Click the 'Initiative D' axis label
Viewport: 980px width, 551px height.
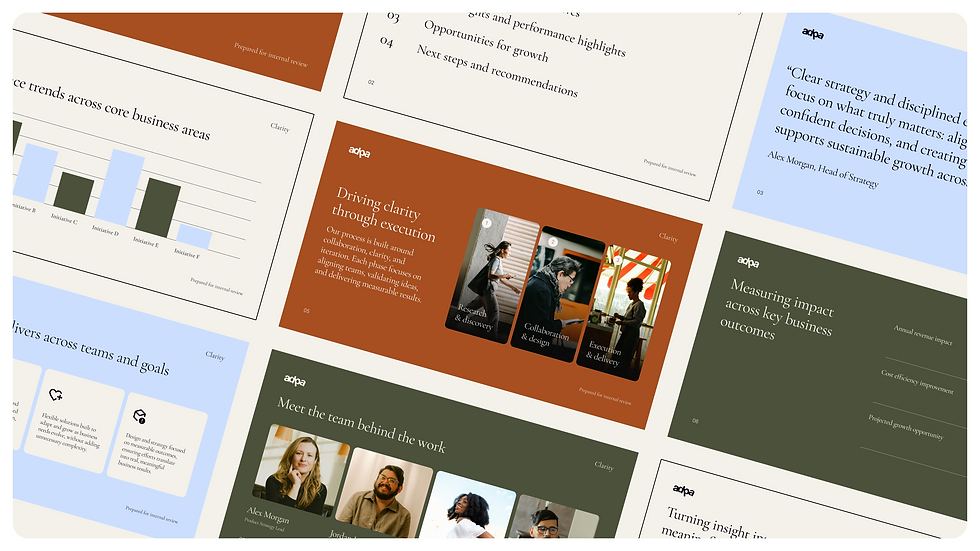[x=105, y=231]
